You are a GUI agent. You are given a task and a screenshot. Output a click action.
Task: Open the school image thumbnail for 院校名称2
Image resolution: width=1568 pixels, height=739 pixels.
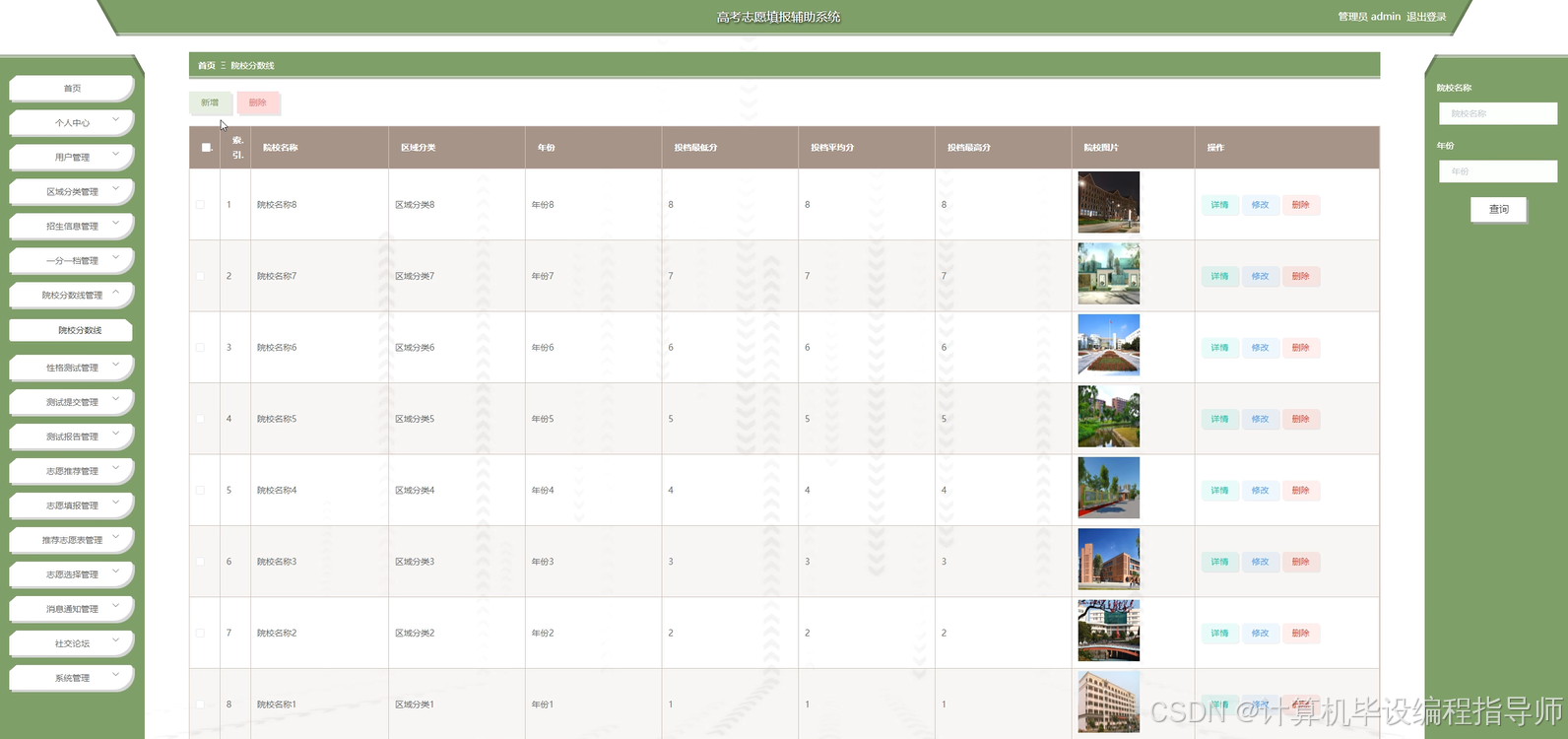[x=1109, y=631]
